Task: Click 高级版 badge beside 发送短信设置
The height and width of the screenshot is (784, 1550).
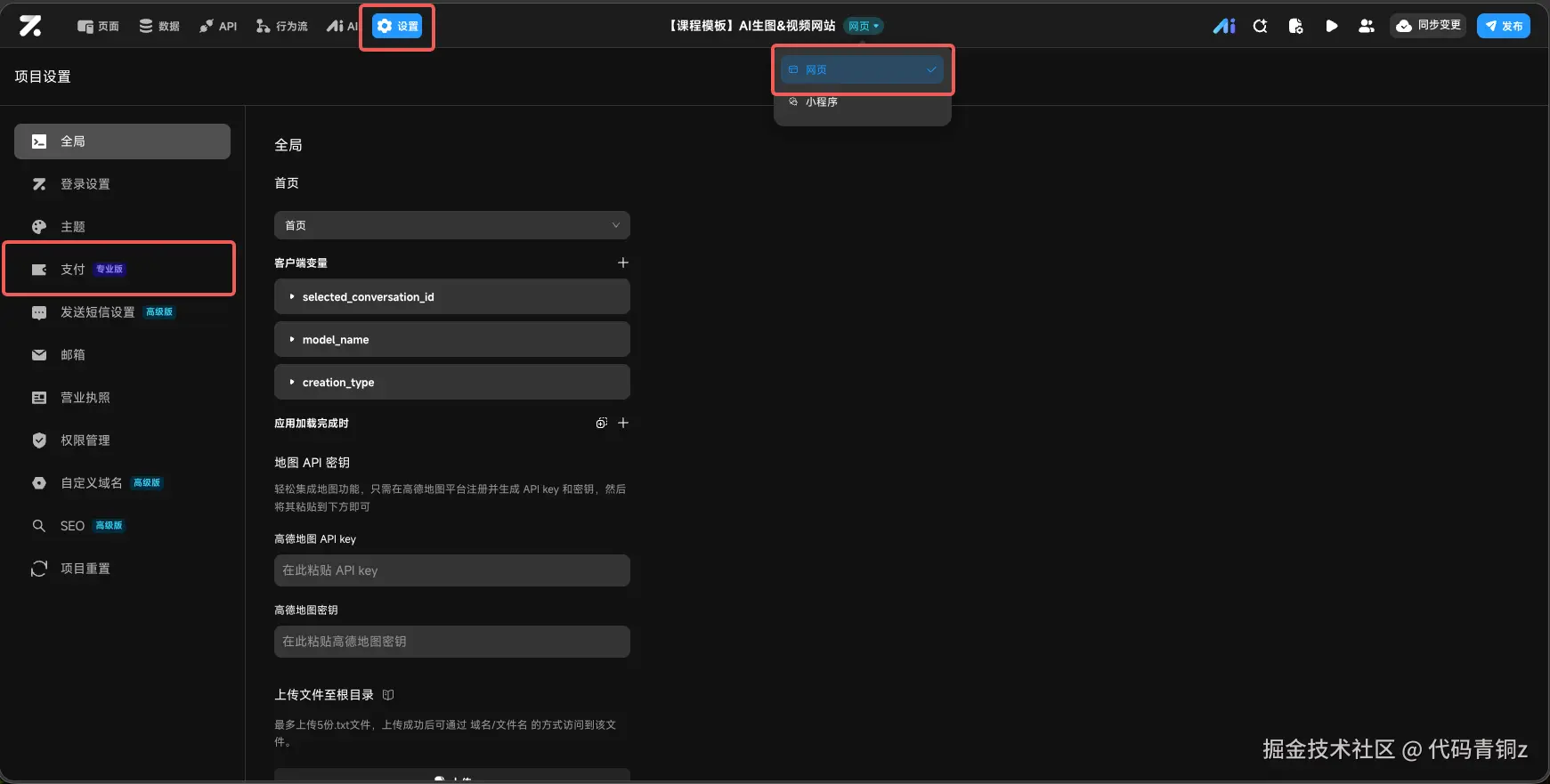Action: pos(159,311)
